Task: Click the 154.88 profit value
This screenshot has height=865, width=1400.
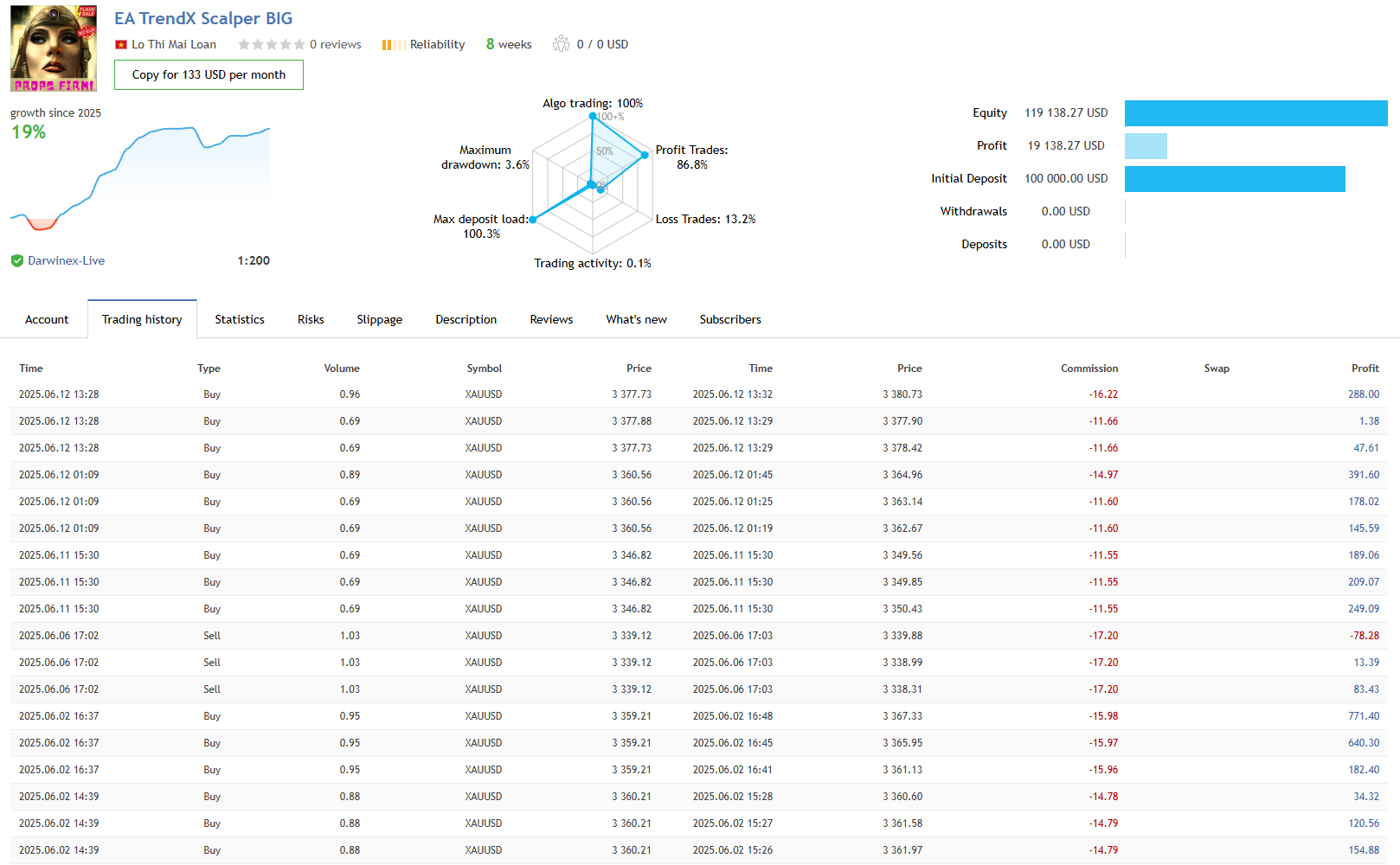Action: (x=1364, y=850)
